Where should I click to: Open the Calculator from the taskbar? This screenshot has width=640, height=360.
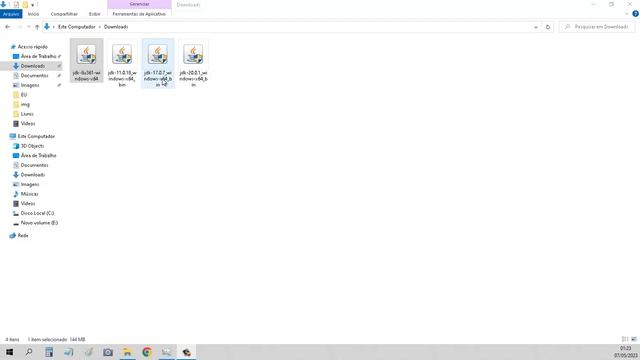tap(49, 352)
